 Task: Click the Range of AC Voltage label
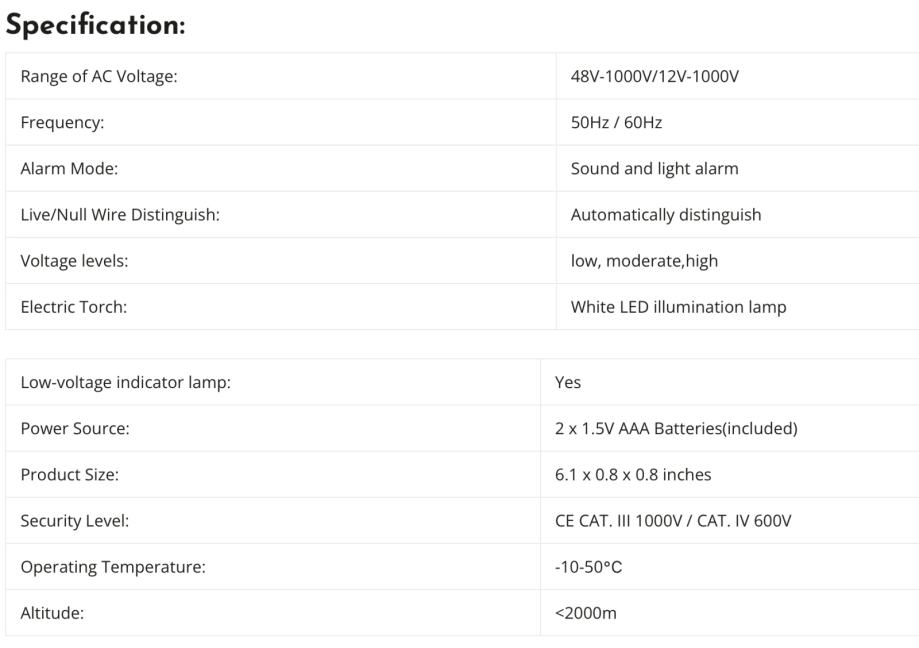[x=99, y=76]
